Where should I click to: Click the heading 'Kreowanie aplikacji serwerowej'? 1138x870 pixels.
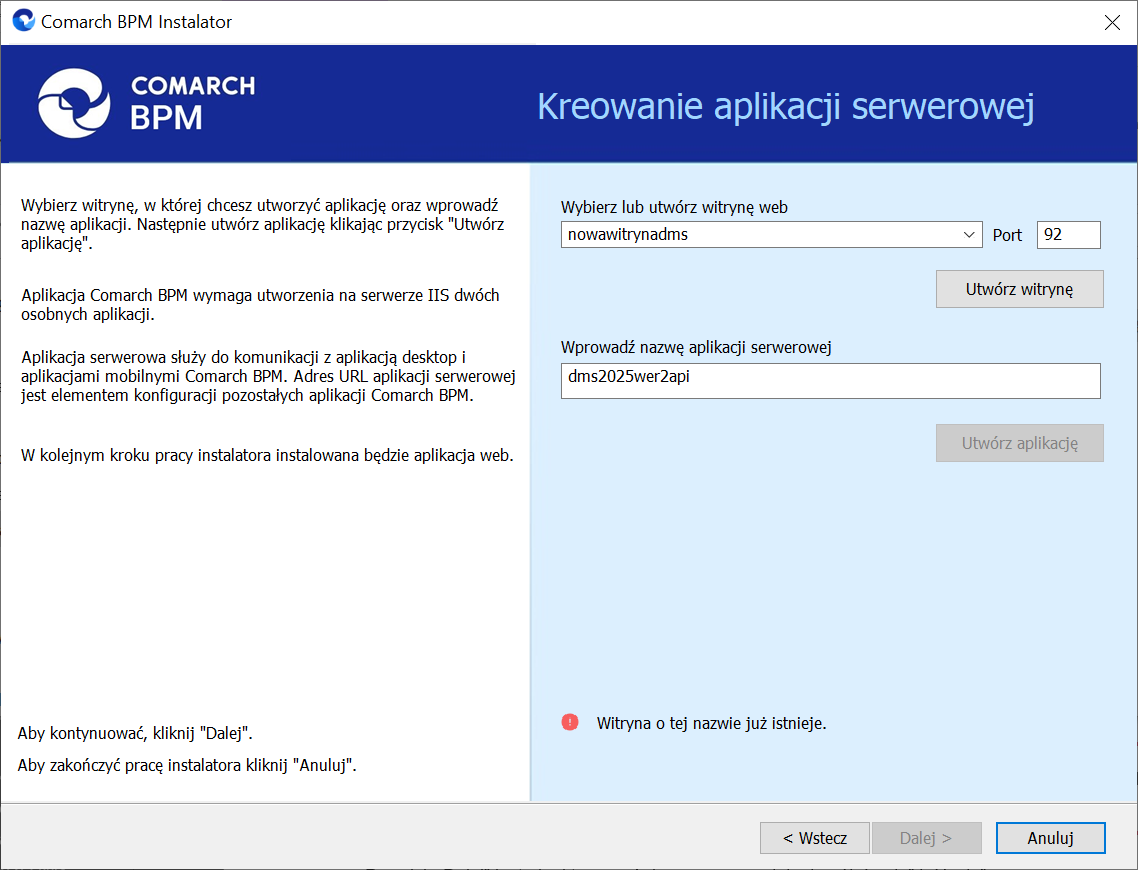[785, 106]
